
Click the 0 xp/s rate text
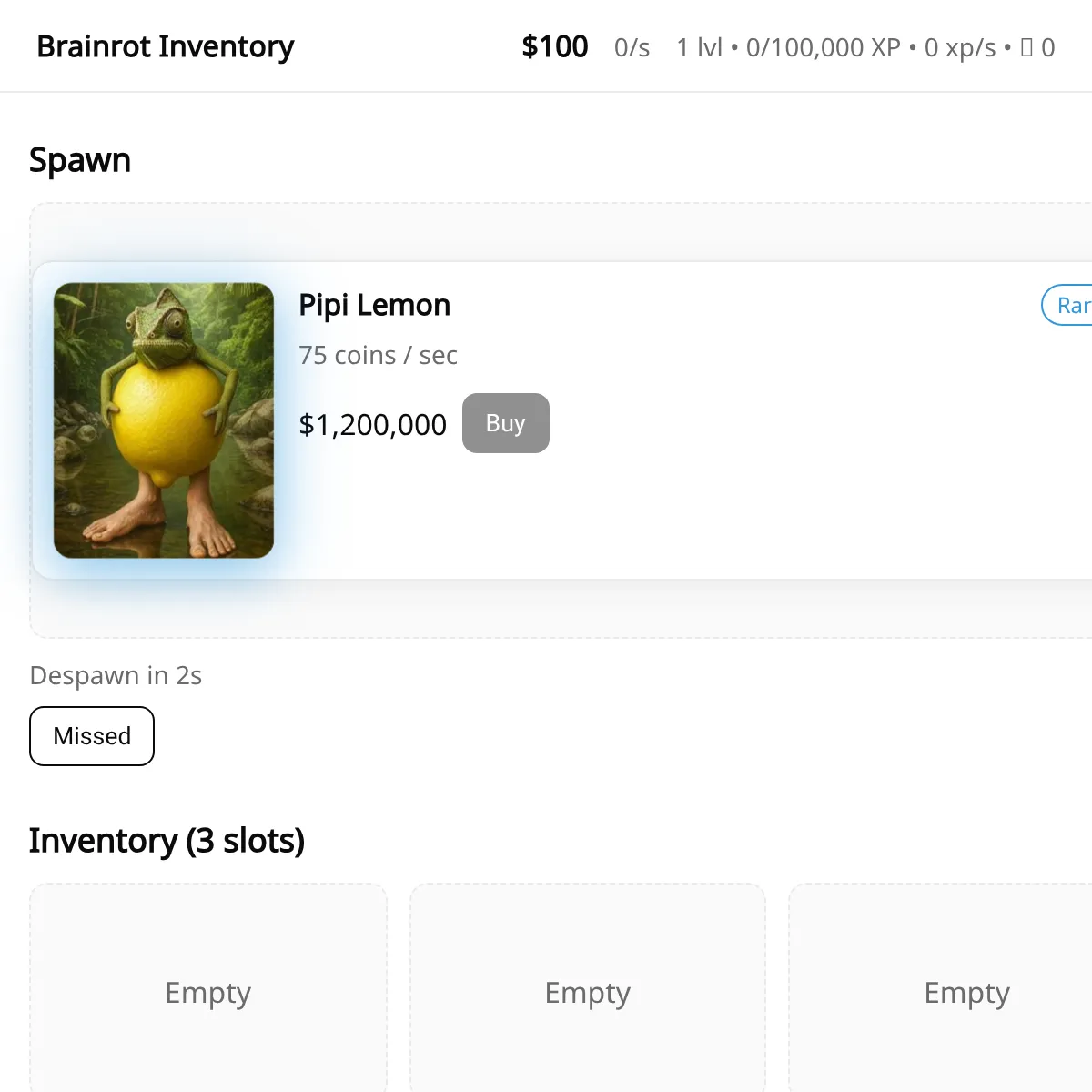click(x=960, y=47)
